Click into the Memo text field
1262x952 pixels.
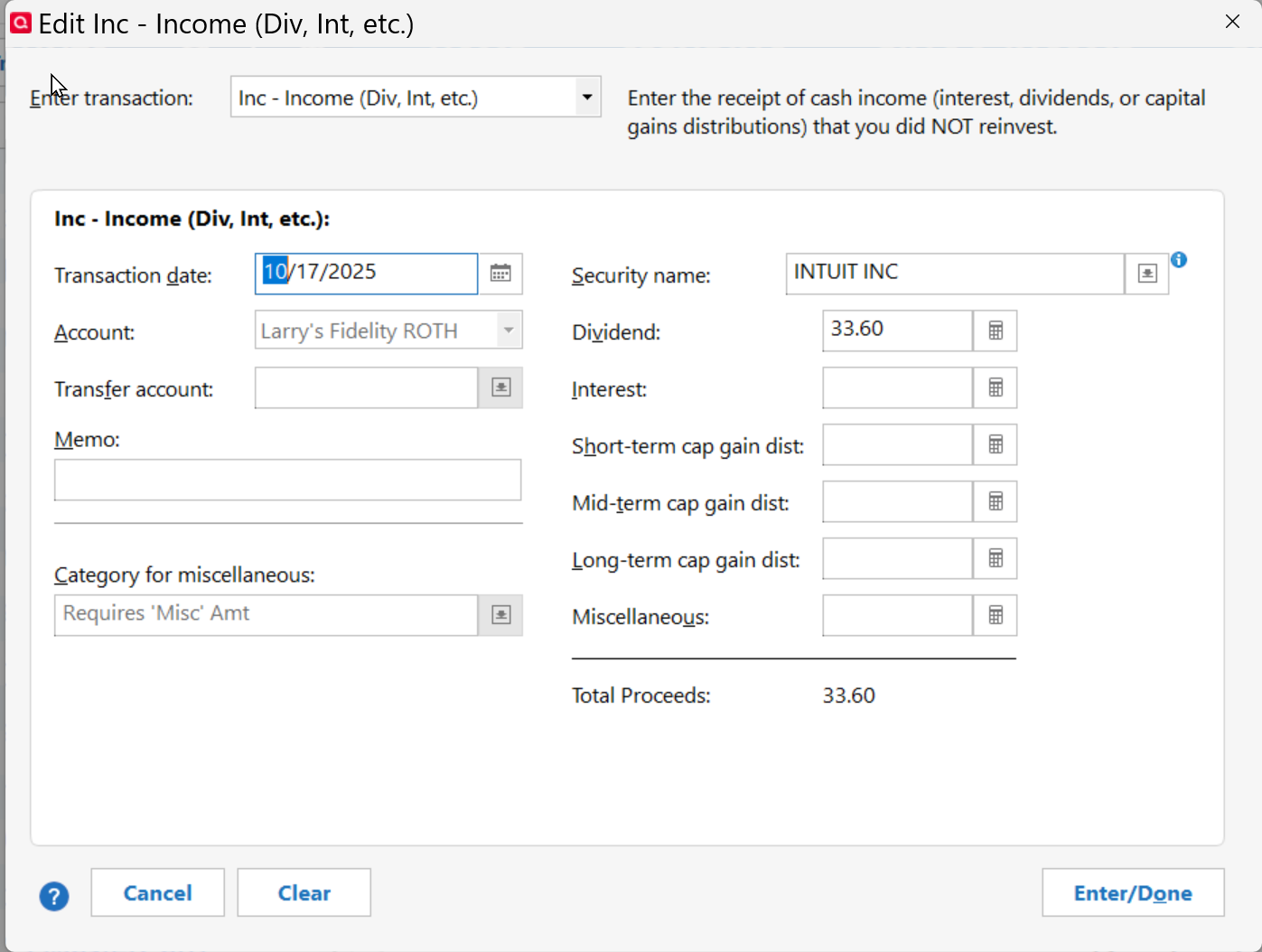287,480
